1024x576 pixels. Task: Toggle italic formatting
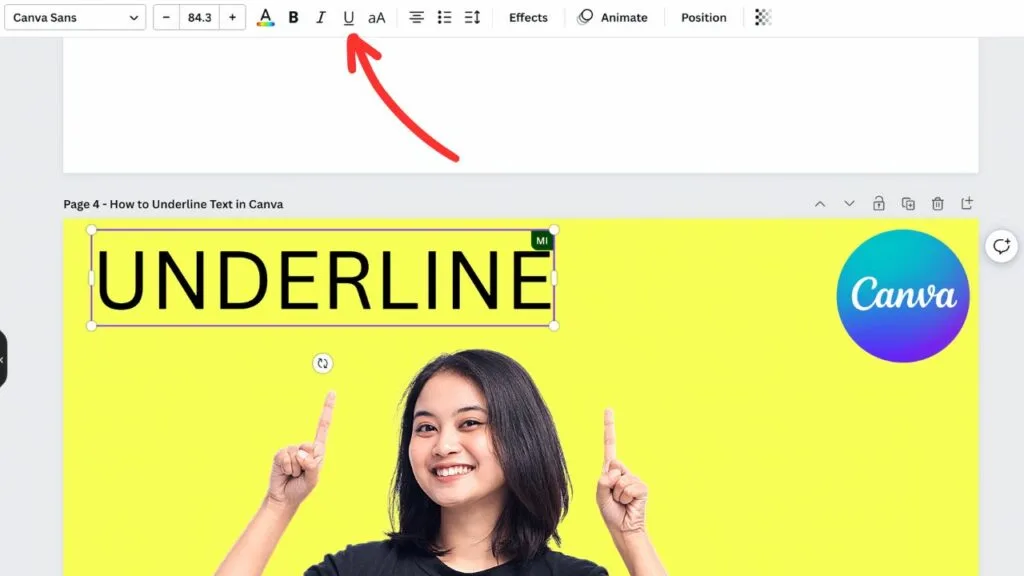coord(321,18)
